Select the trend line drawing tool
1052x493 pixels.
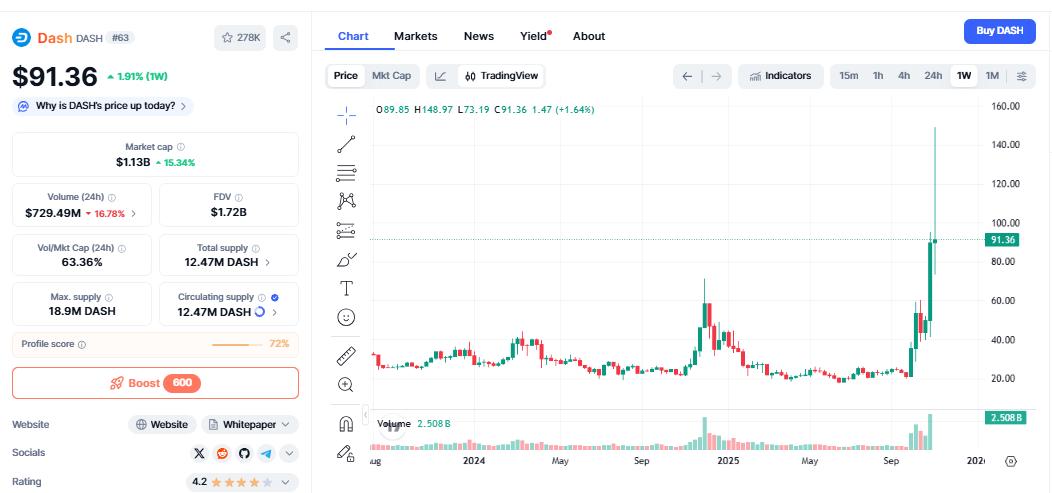[x=346, y=145]
